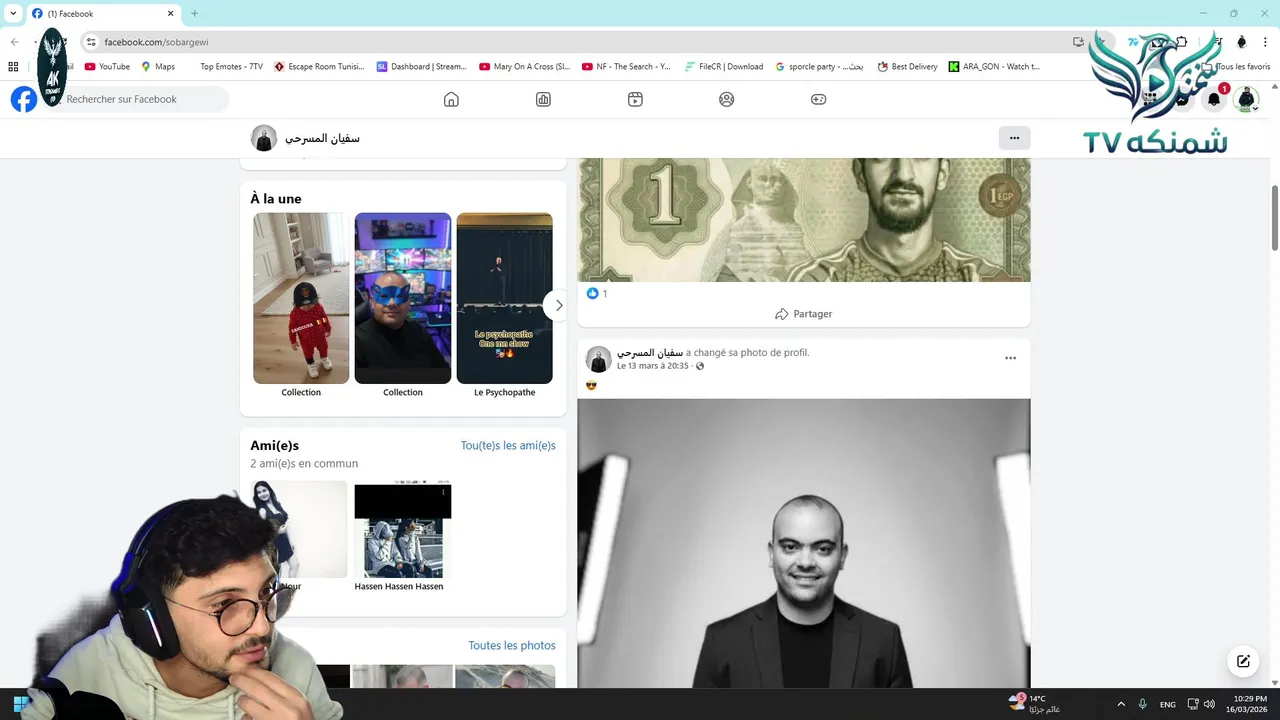Click the taskbar microphone icon
Image resolution: width=1280 pixels, height=720 pixels.
[x=1142, y=704]
